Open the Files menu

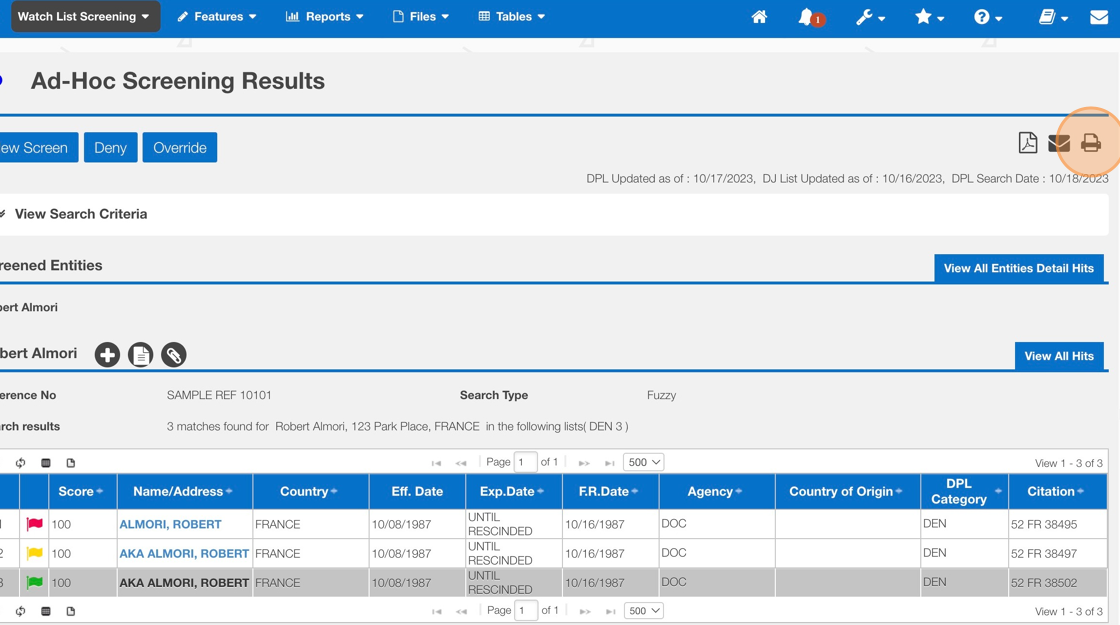point(421,16)
